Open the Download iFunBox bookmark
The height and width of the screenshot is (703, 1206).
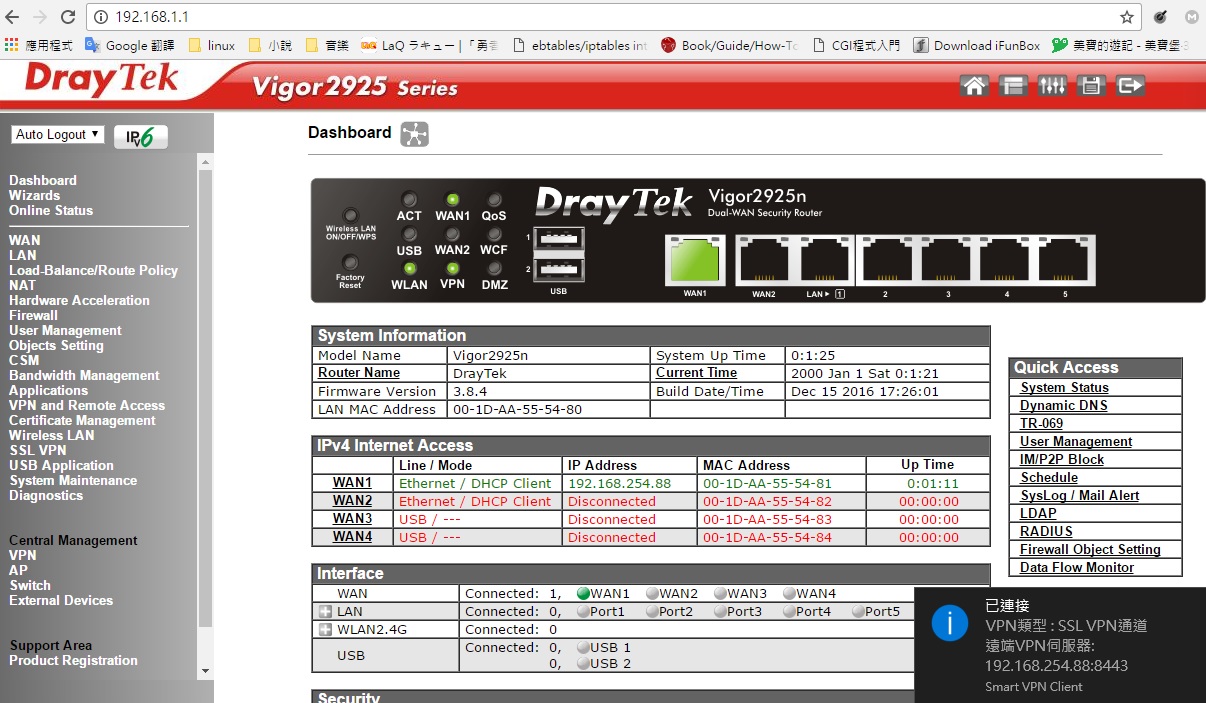(x=977, y=45)
